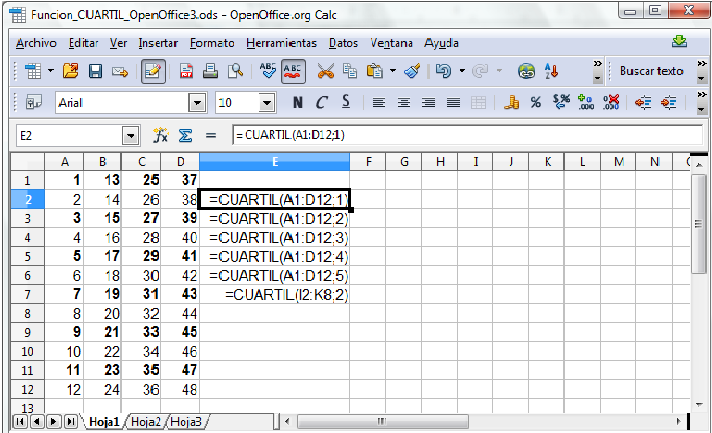Open the Name Box dropdown arrow
712x433 pixels.
click(x=131, y=135)
